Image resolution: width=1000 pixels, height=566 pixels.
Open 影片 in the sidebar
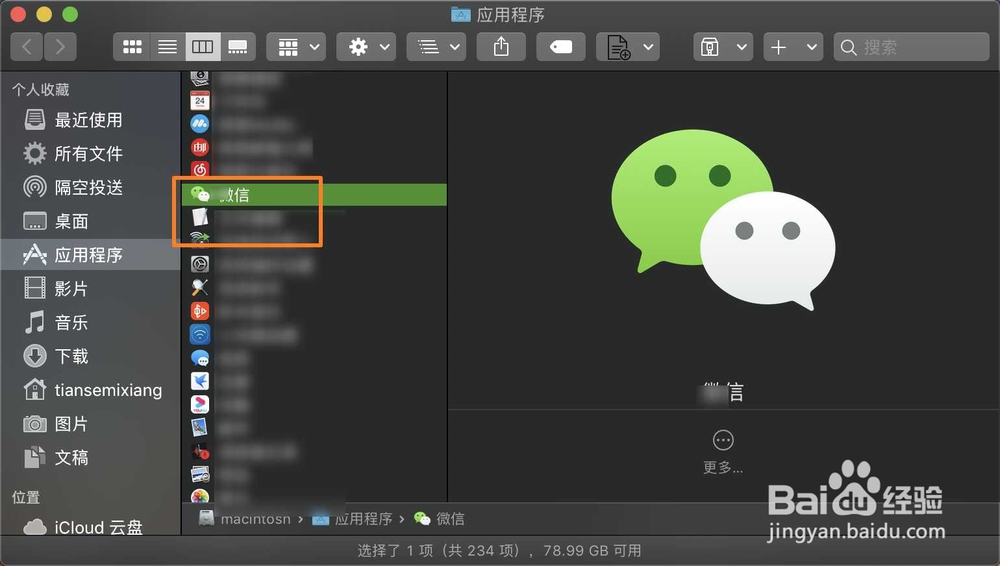89,289
